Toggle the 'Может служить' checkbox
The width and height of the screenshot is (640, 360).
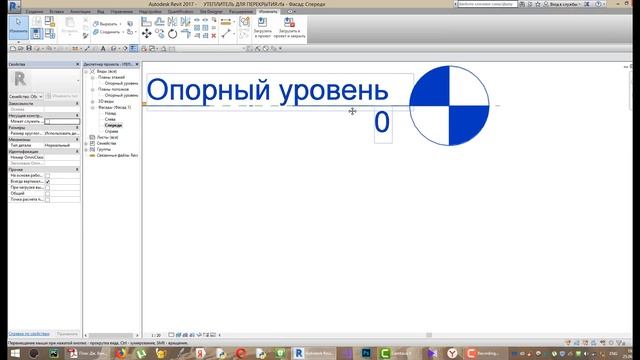coord(47,122)
